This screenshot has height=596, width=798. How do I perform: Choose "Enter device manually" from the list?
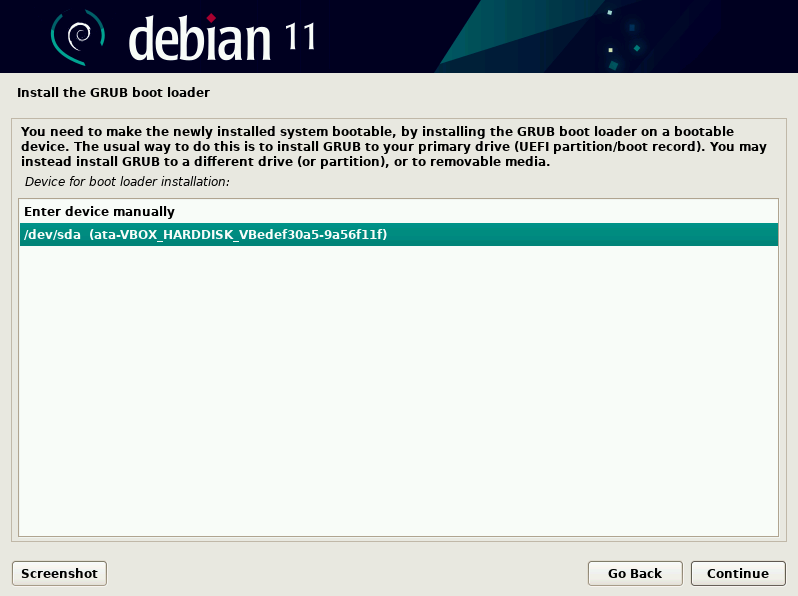99,212
